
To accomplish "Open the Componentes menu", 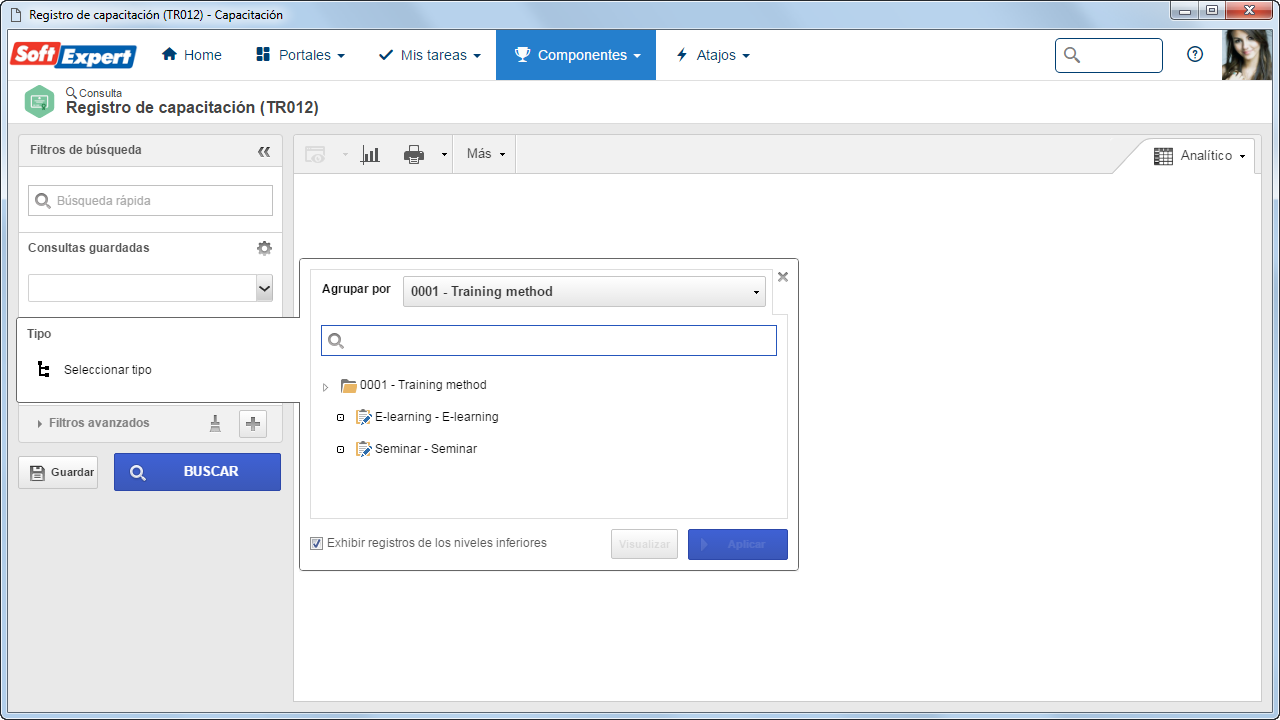I will point(576,55).
